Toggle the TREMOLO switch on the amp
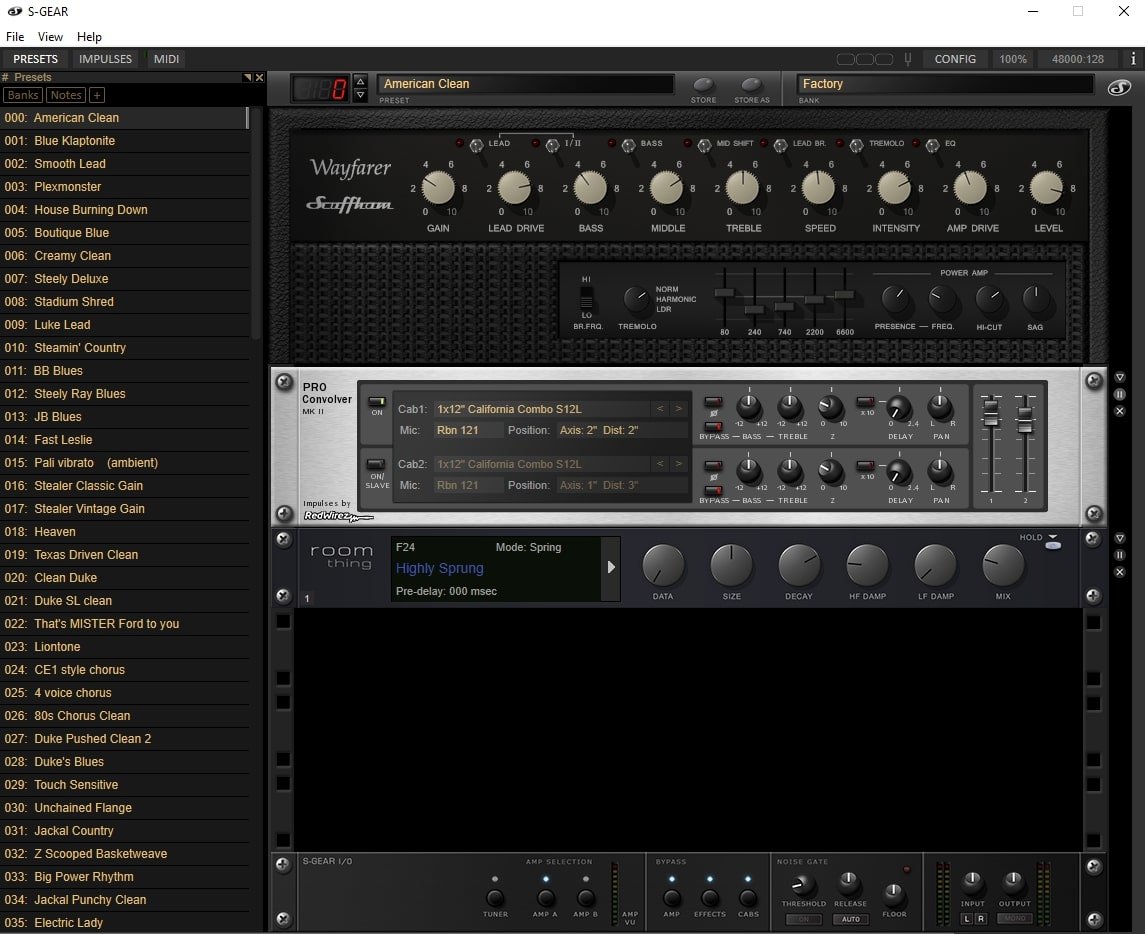The height and width of the screenshot is (934, 1145). pyautogui.click(x=857, y=145)
